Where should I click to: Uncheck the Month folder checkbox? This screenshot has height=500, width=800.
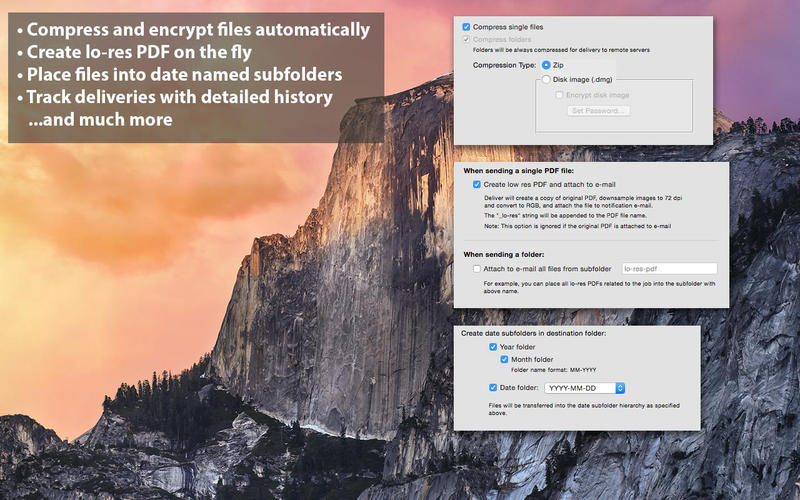click(x=505, y=359)
